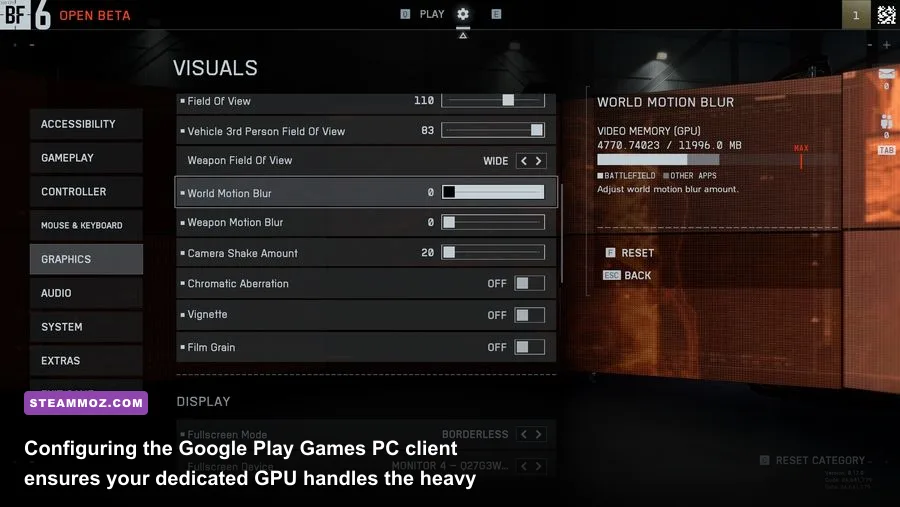This screenshot has height=507, width=900.
Task: Toggle Vignette on
Action: coord(529,315)
